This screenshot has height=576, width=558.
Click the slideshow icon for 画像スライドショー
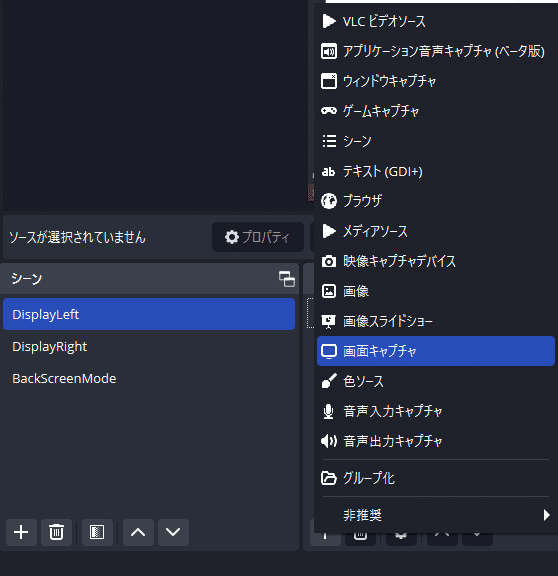(x=328, y=322)
